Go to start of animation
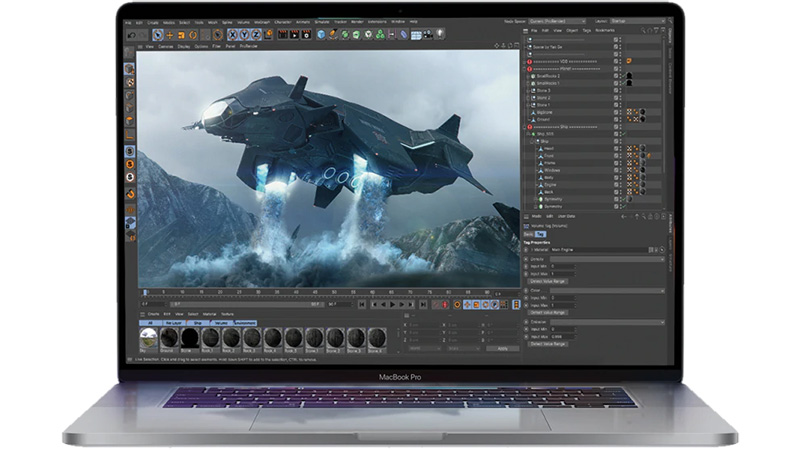Image resolution: width=800 pixels, height=450 pixels. click(x=362, y=305)
